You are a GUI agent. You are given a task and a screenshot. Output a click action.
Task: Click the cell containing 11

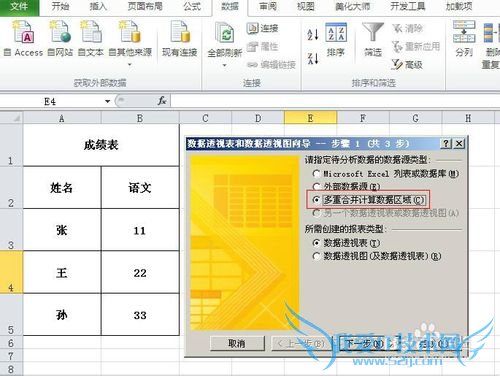140,230
